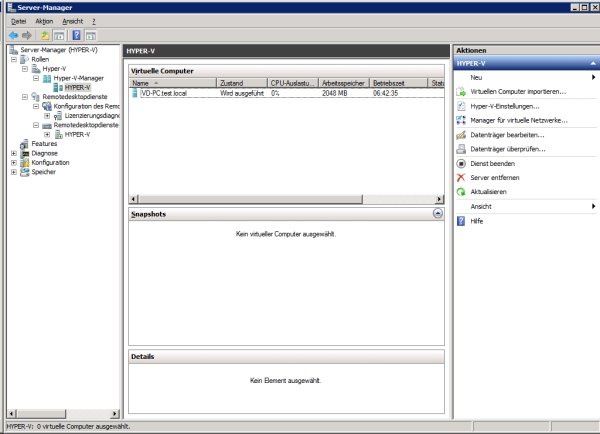
Task: Collapse the Snapshots section with round chevron
Action: pos(437,214)
